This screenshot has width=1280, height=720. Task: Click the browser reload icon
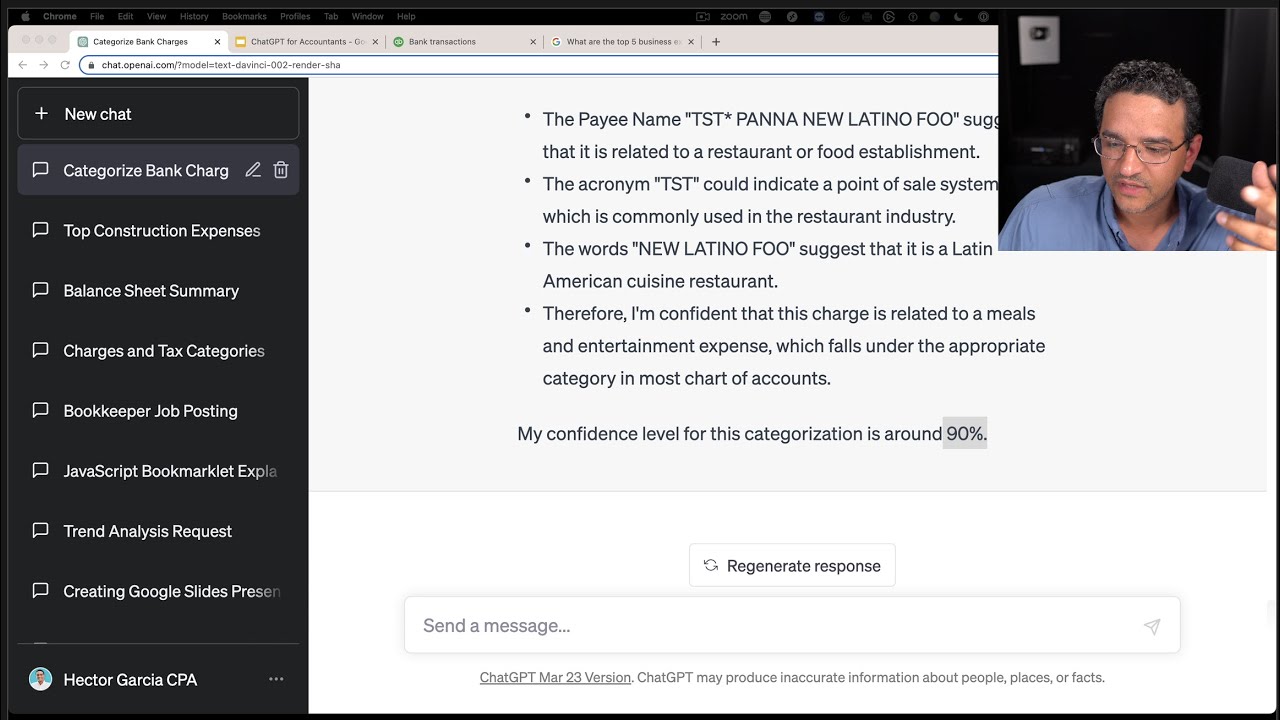tap(65, 65)
